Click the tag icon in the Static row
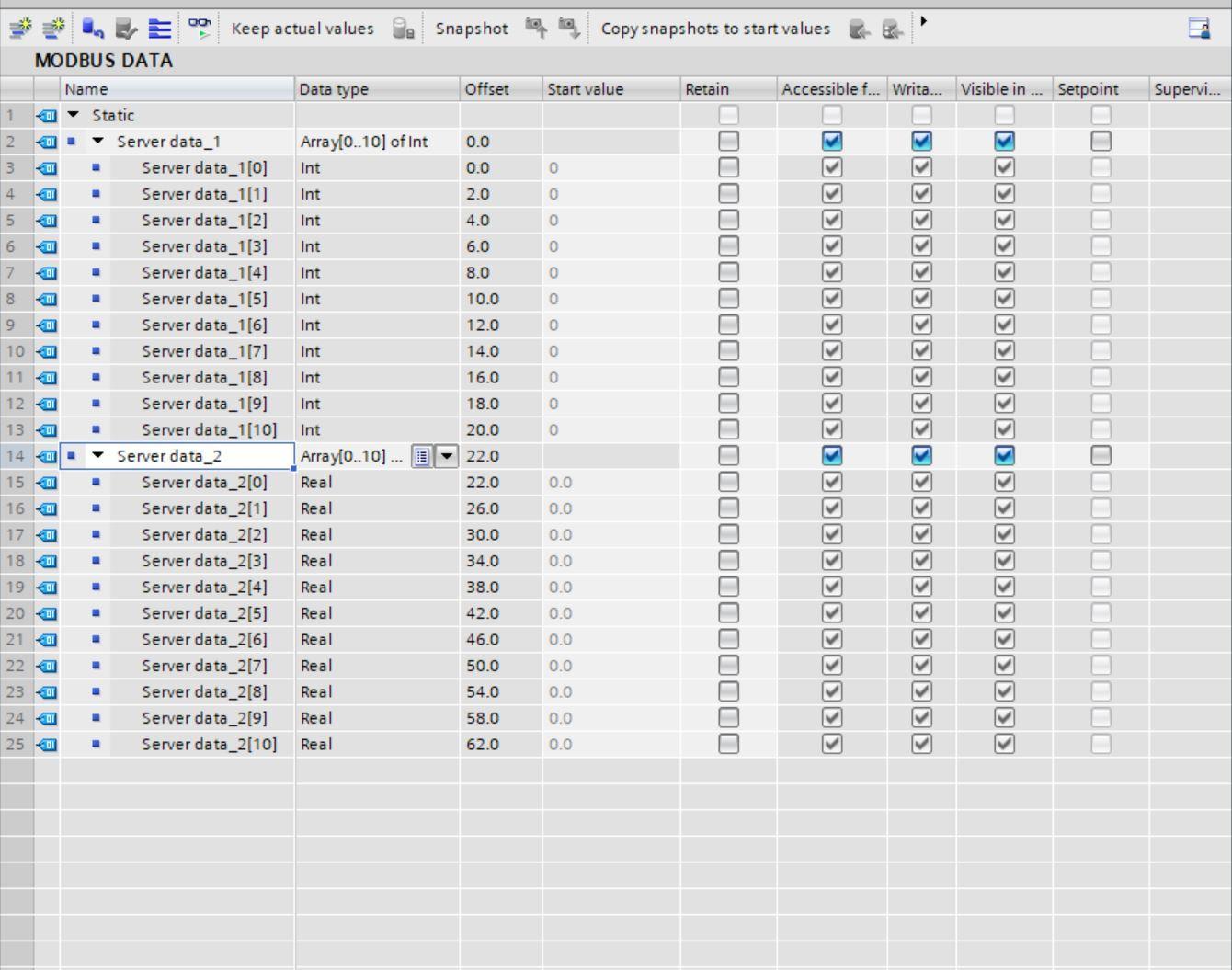The height and width of the screenshot is (970, 1232). click(x=46, y=116)
